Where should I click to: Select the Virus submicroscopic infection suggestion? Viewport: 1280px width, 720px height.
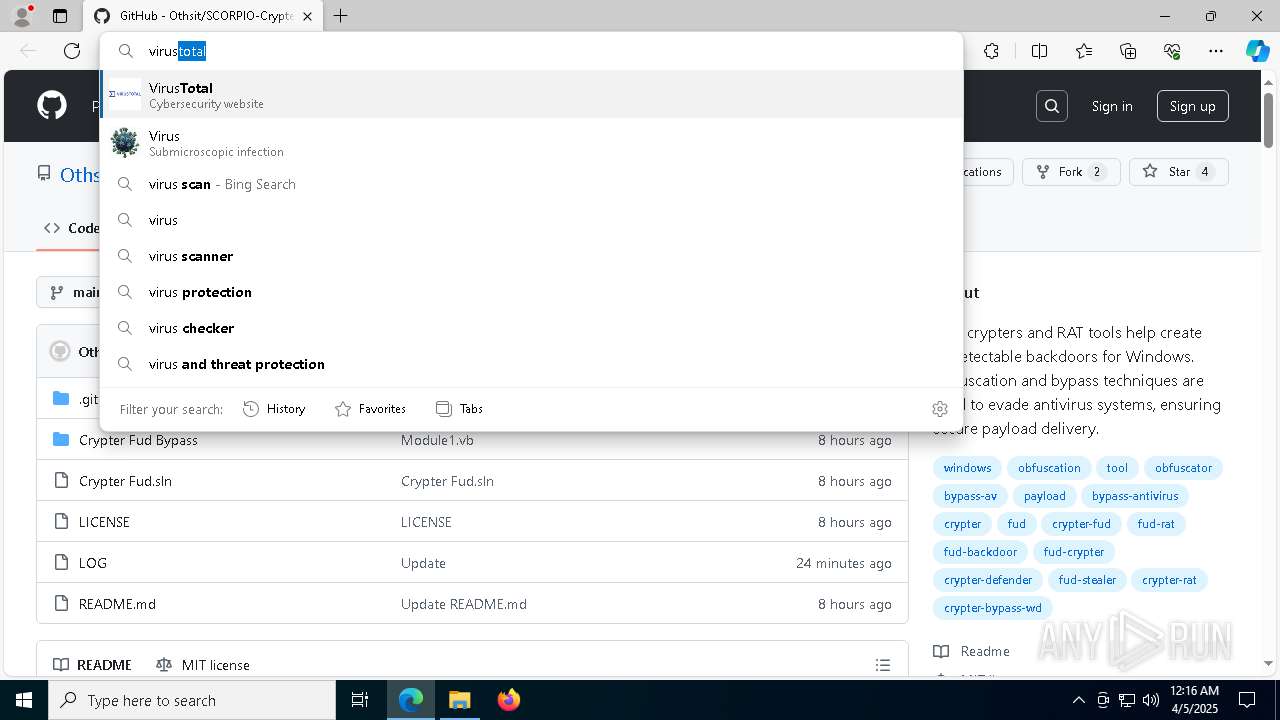click(531, 143)
